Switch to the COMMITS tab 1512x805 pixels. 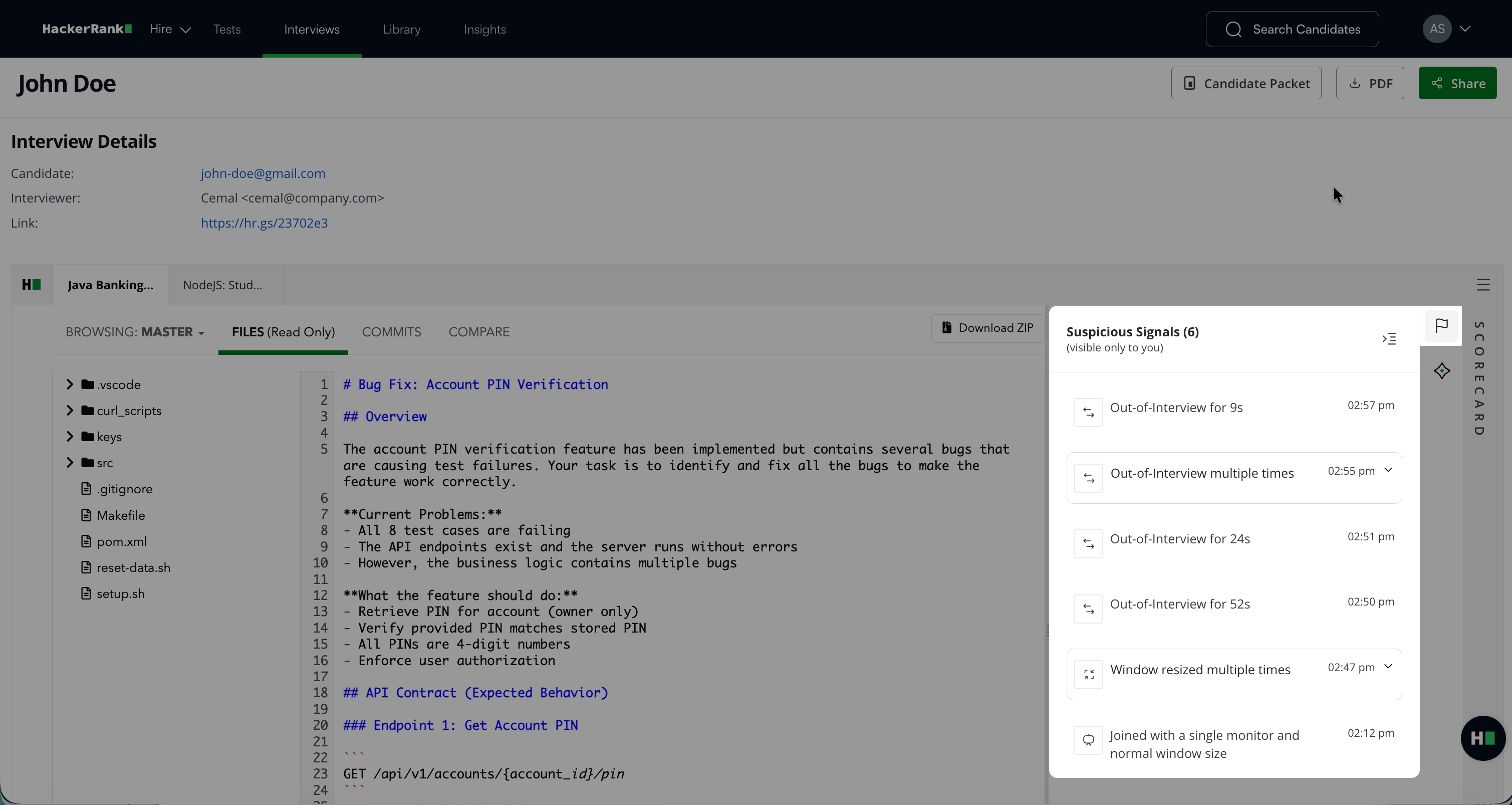coord(391,332)
